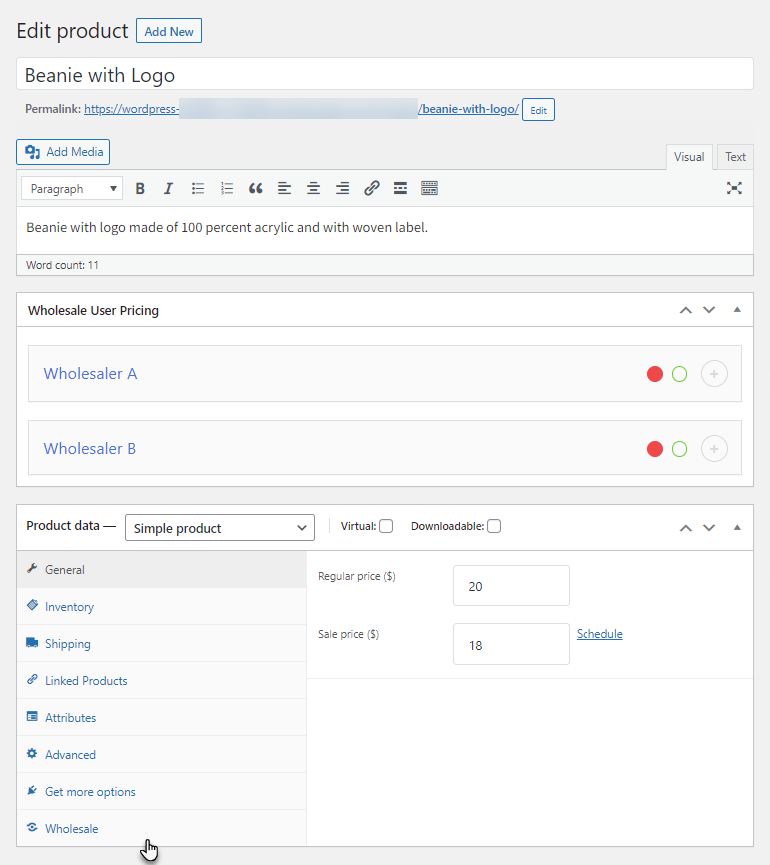Click into the product description text
The height and width of the screenshot is (865, 770).
(x=227, y=227)
